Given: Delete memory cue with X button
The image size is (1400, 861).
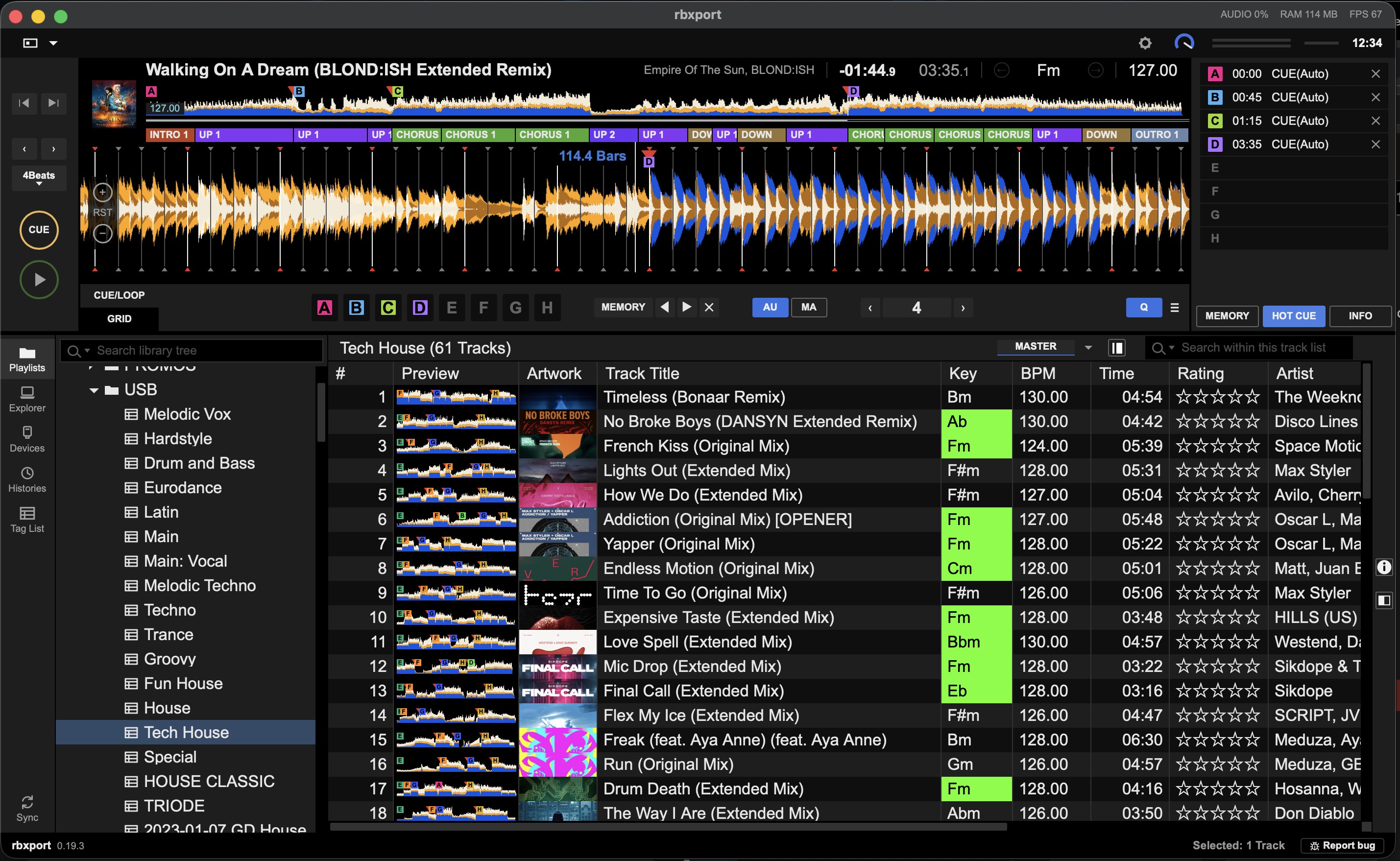Looking at the screenshot, I should tap(709, 308).
